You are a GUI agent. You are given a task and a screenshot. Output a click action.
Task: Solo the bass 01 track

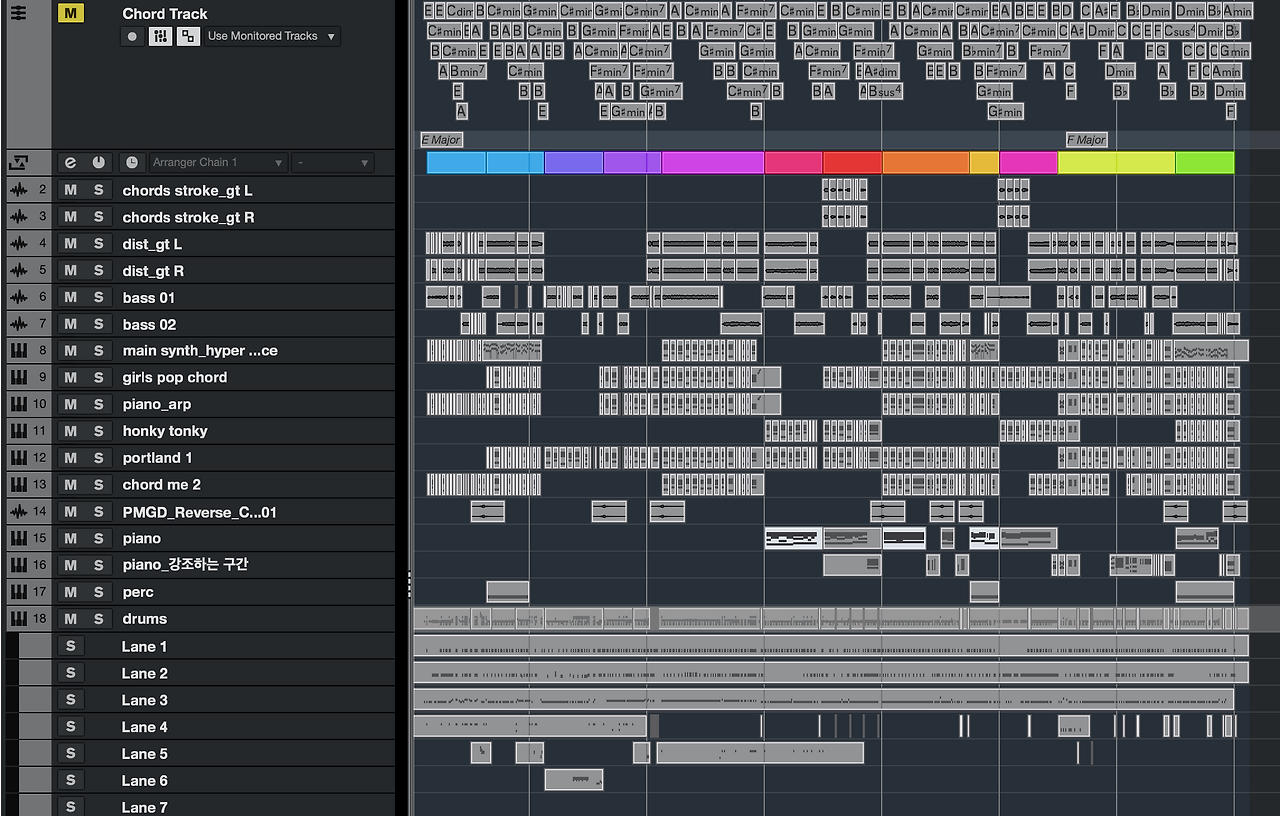point(98,297)
